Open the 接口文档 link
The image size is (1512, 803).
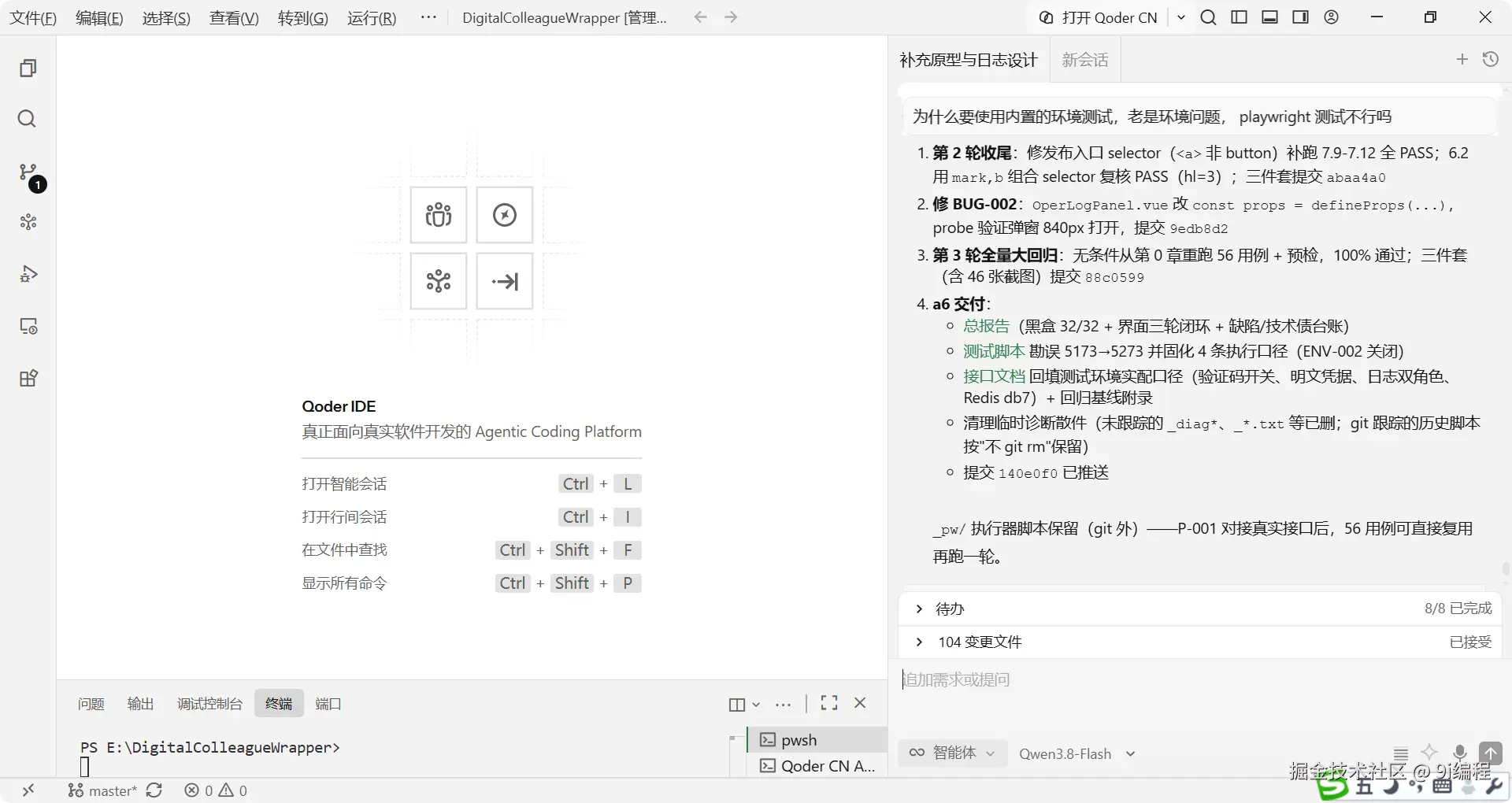(994, 376)
